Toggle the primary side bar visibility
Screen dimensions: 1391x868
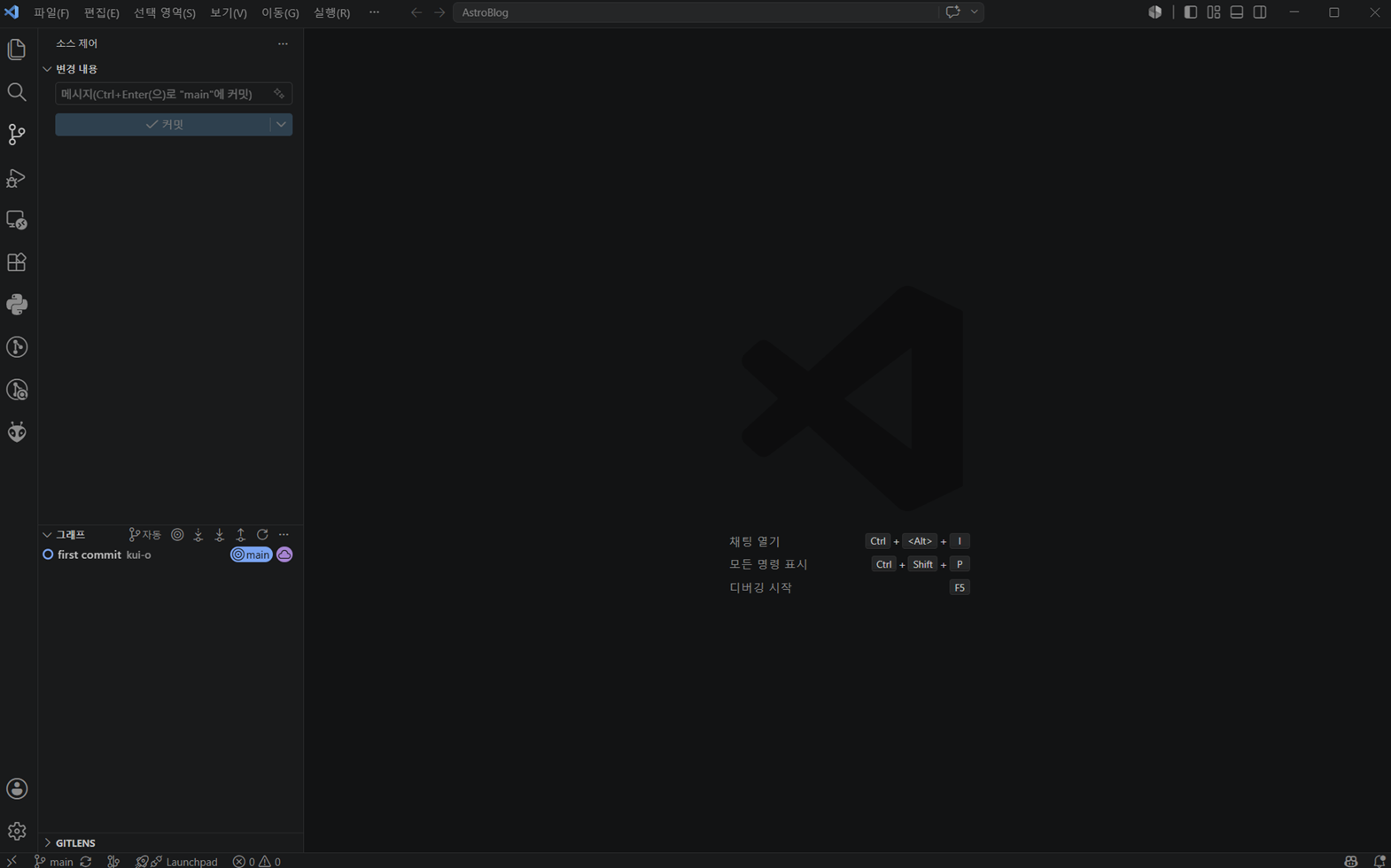point(1191,12)
